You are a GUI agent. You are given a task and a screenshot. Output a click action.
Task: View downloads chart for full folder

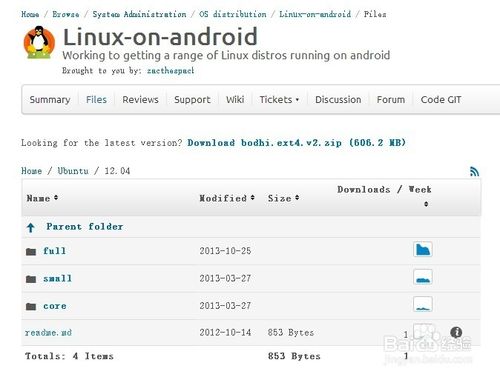tap(423, 249)
